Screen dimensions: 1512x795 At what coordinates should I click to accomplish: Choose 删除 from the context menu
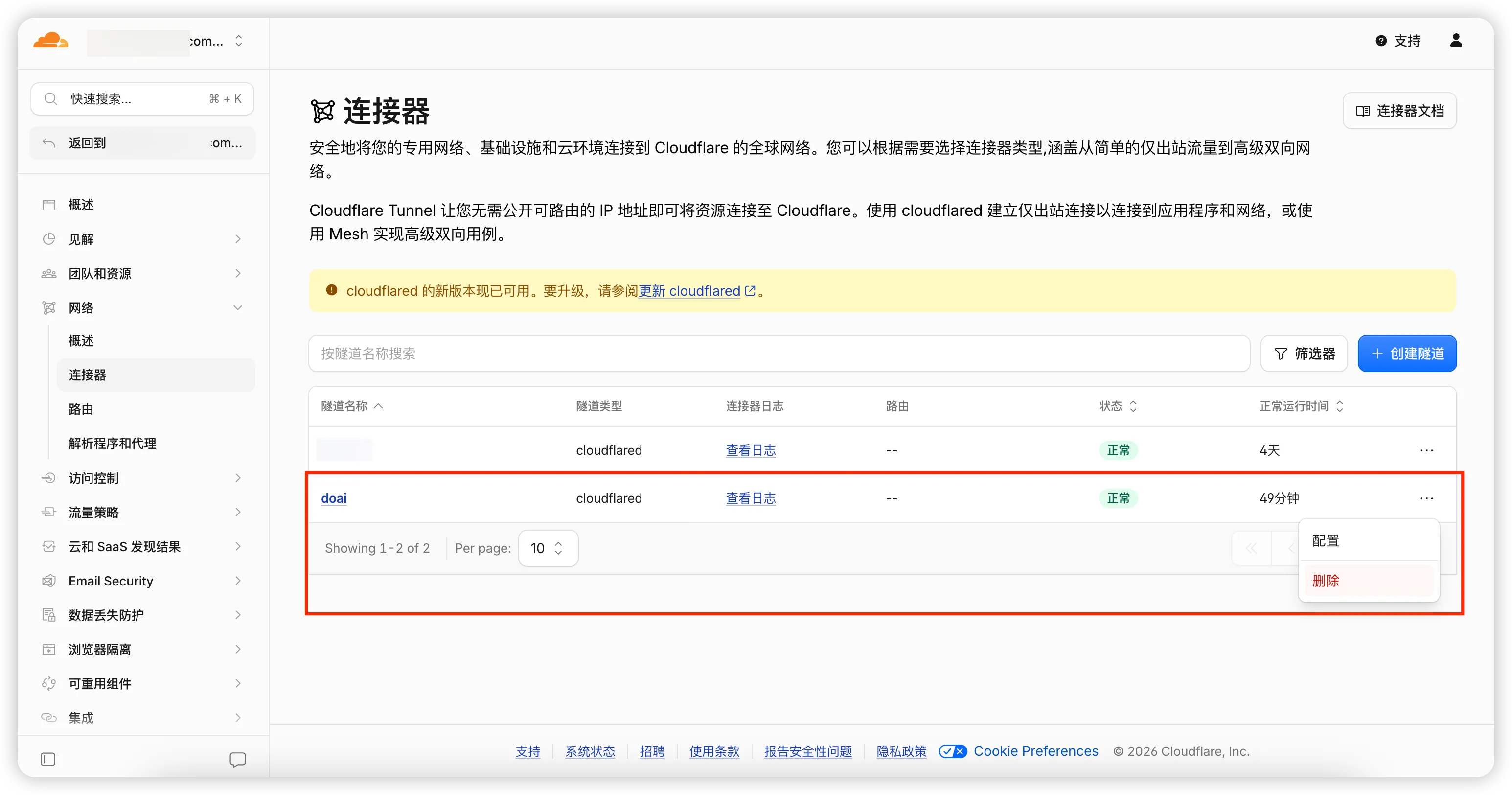(x=1368, y=581)
